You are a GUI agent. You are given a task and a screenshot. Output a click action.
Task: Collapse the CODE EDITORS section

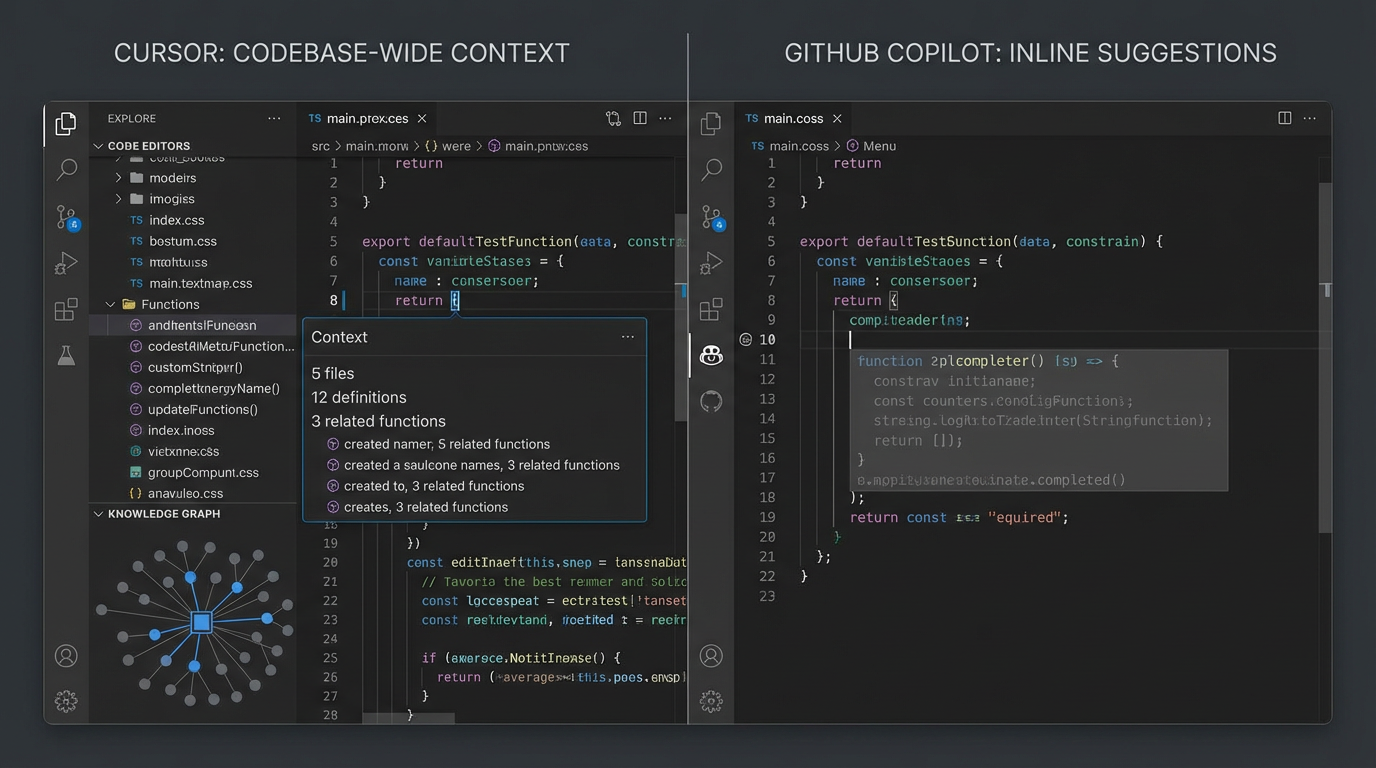pyautogui.click(x=97, y=146)
